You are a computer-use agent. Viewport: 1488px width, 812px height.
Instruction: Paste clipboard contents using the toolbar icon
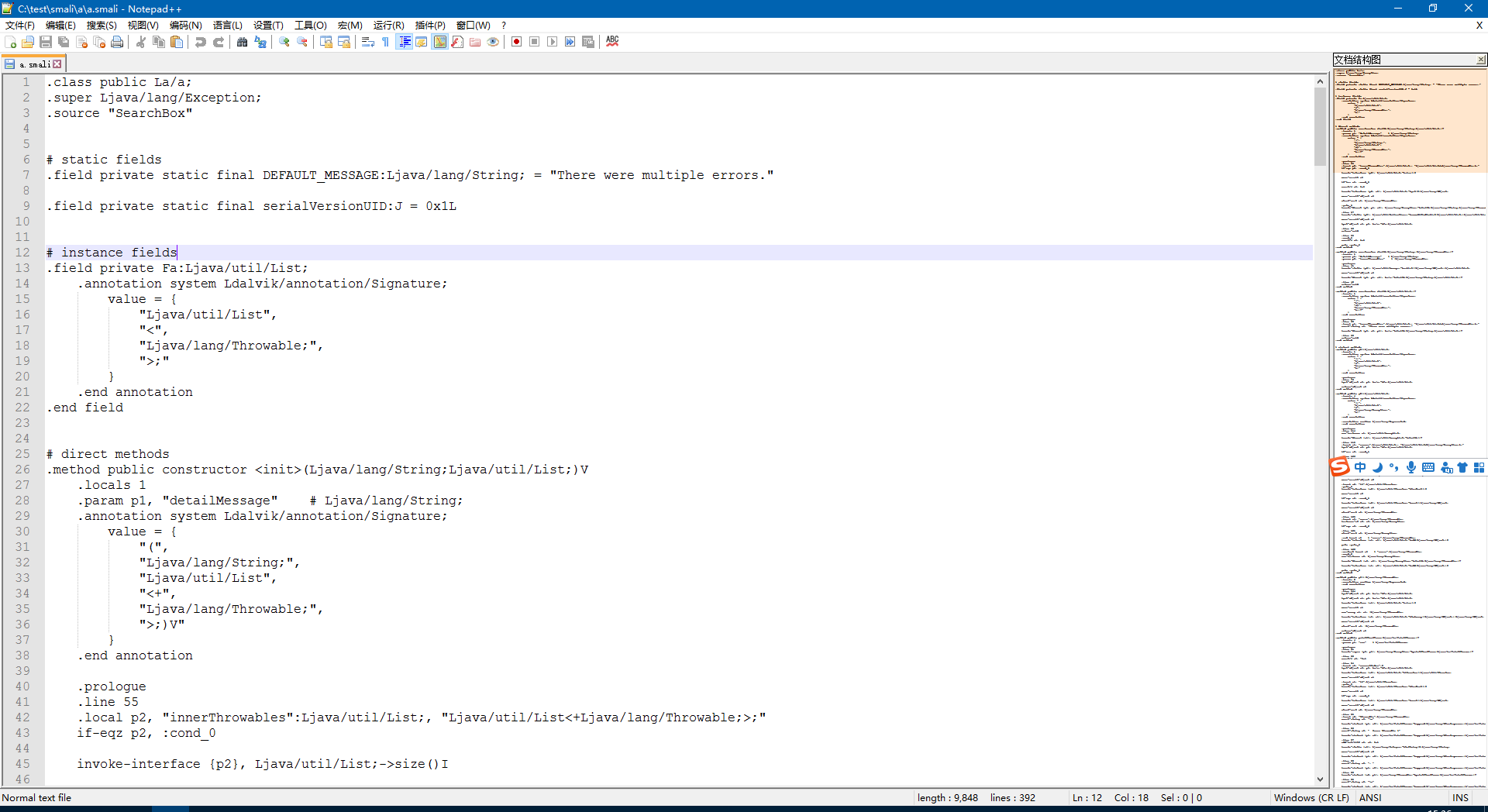(x=176, y=42)
